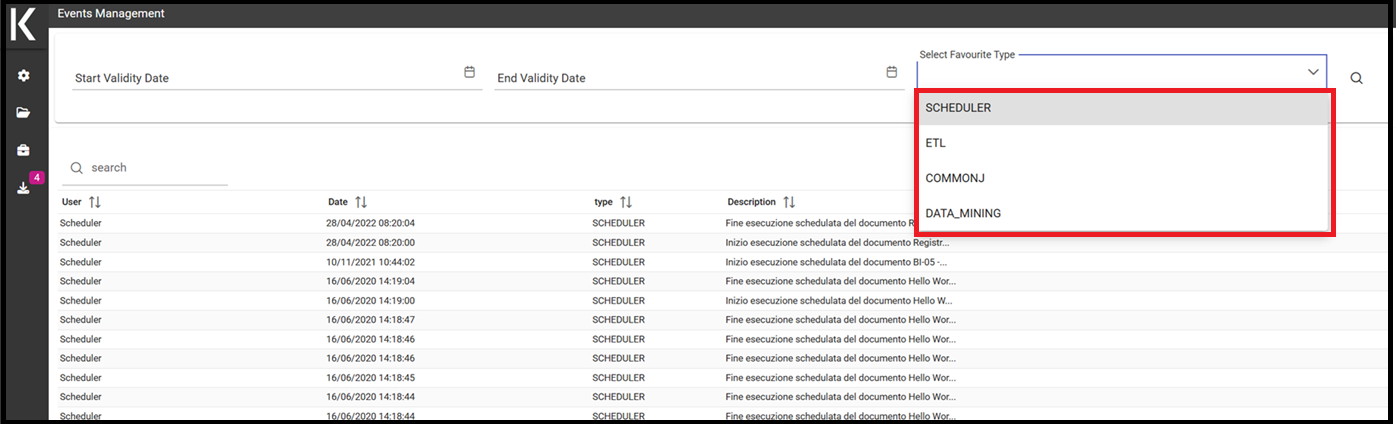Click the search magnifier icon at top right
The image size is (1396, 424).
[x=1357, y=78]
